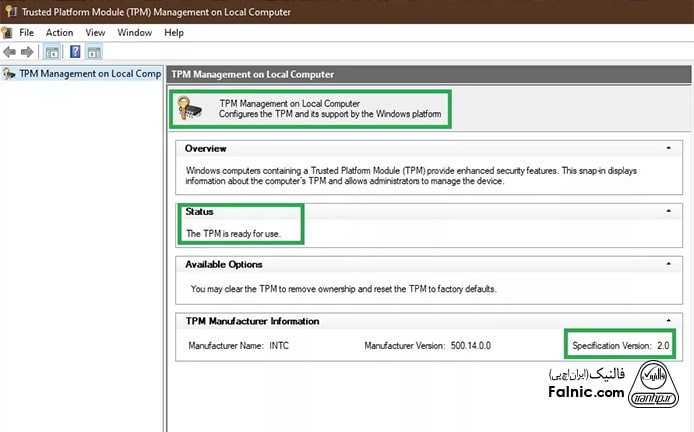
Task: Click the TPM key icon in the tree node
Action: point(7,74)
